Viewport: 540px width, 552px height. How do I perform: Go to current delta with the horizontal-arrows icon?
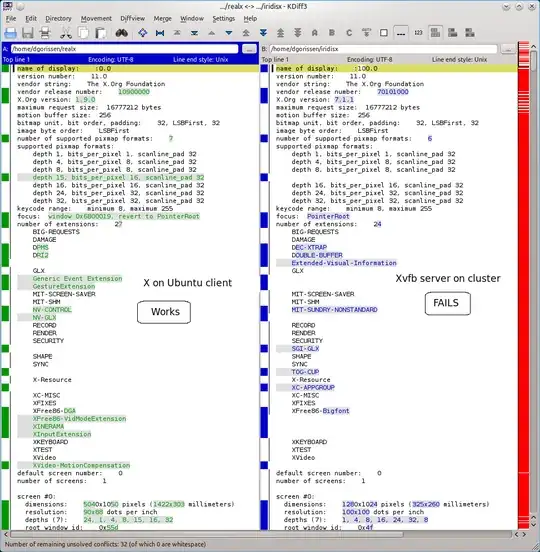click(160, 33)
